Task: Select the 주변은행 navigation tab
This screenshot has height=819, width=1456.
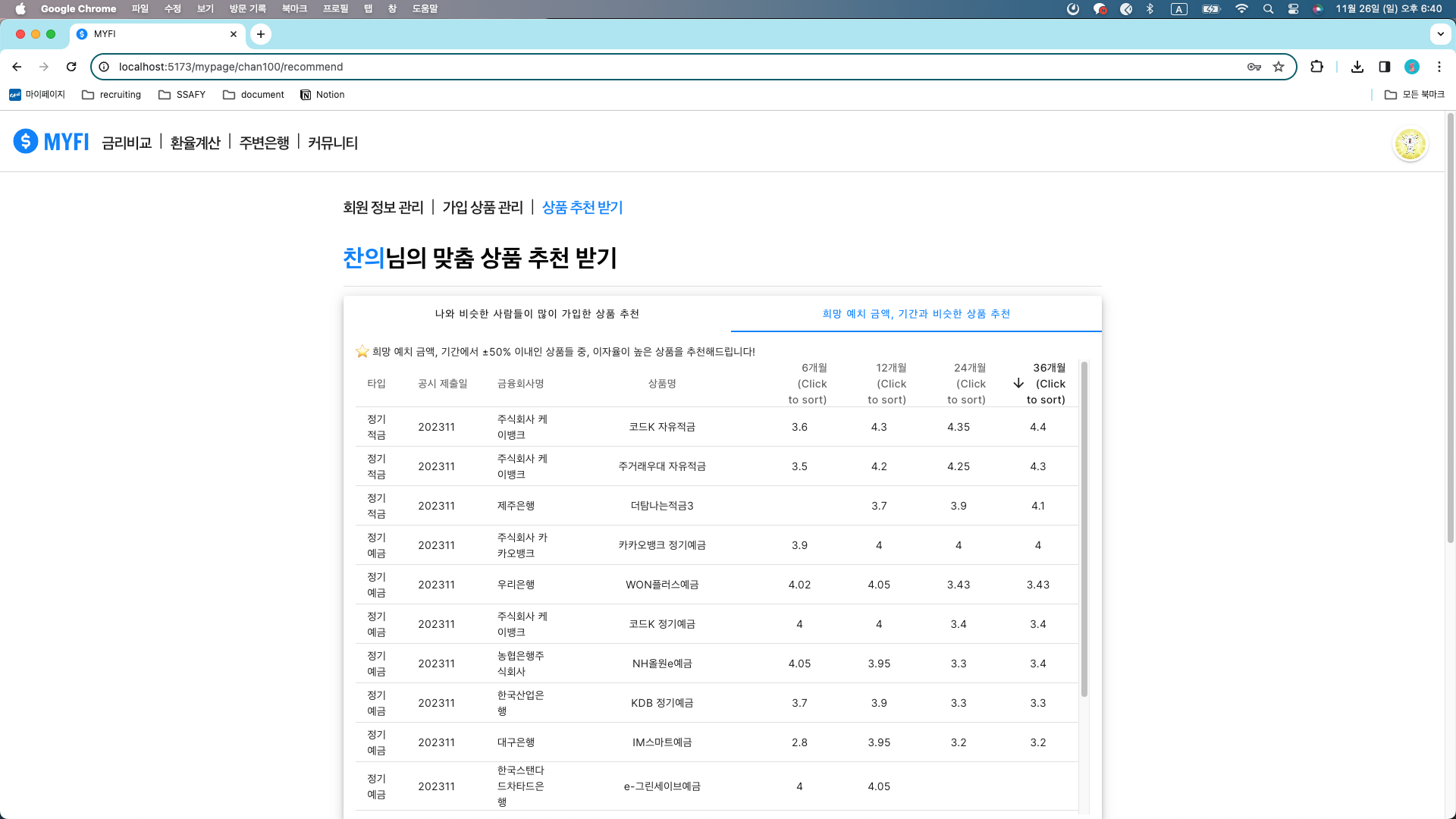Action: 264,142
